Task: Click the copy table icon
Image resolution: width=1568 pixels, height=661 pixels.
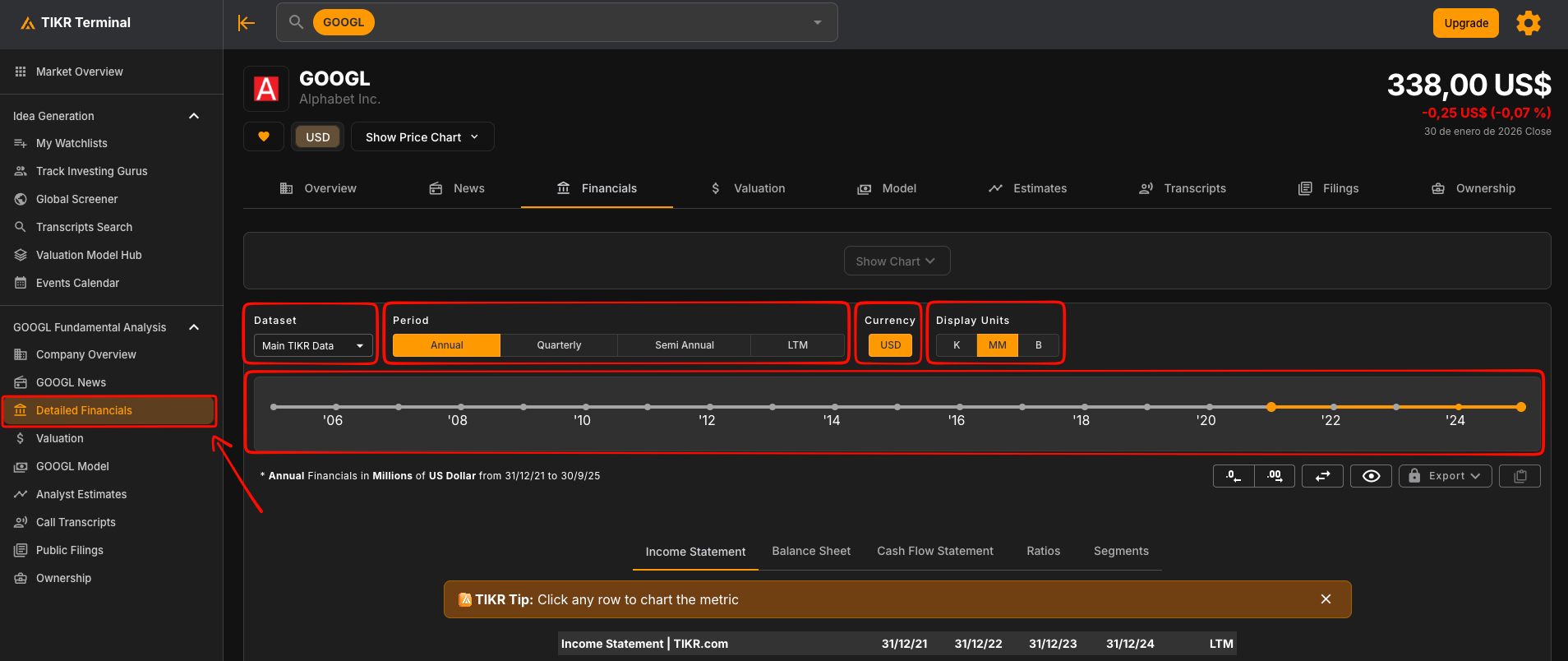Action: point(1520,476)
